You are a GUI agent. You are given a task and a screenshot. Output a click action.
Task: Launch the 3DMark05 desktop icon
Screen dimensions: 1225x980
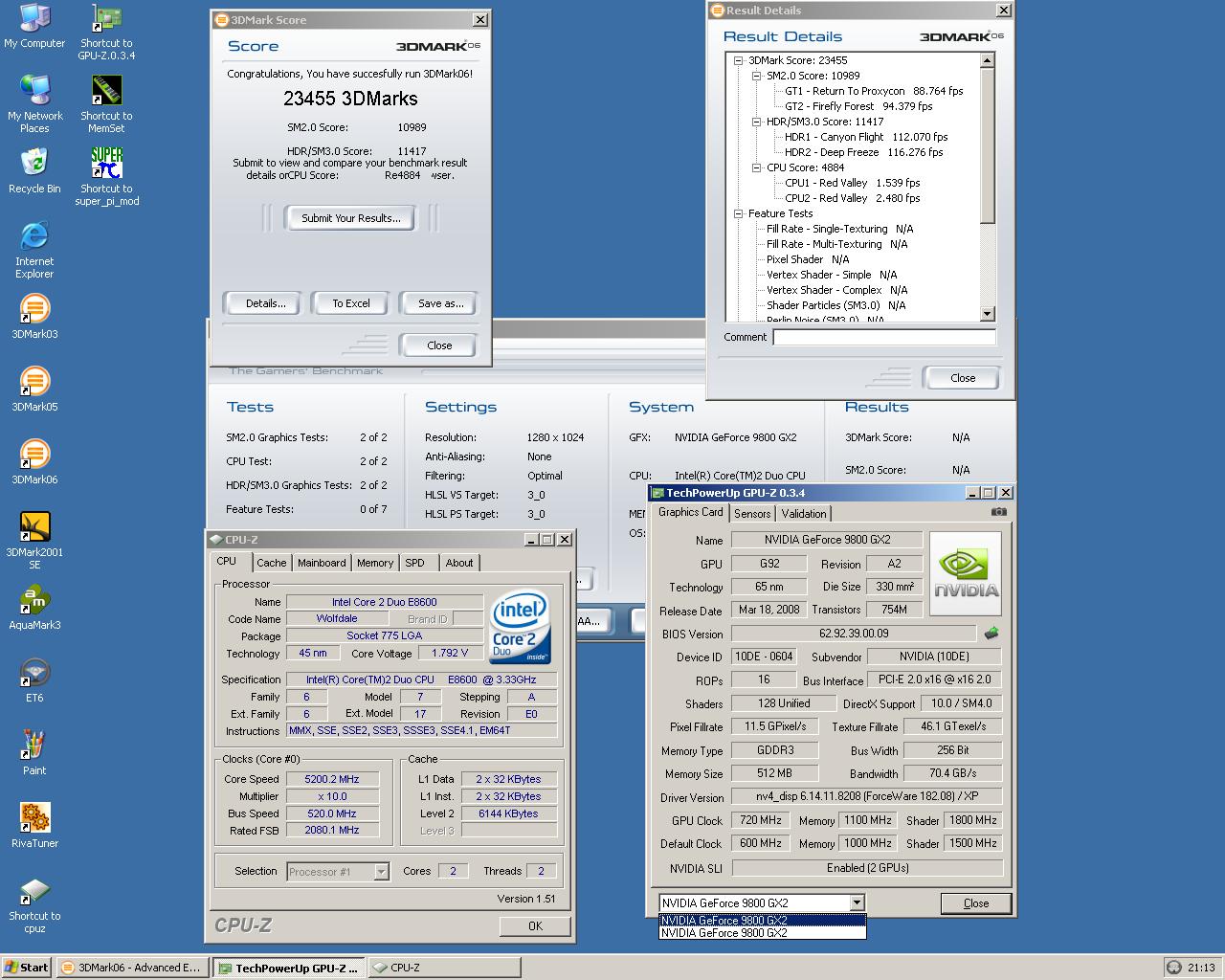(x=34, y=390)
